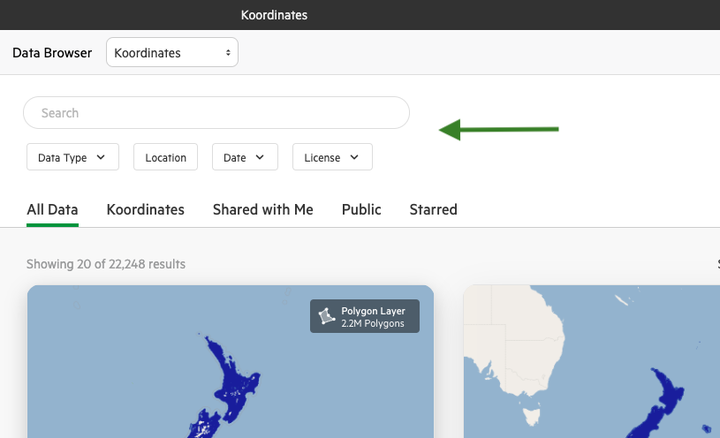Screen dimensions: 720x438
Task: Expand the License filter dropdown
Action: [x=332, y=157]
